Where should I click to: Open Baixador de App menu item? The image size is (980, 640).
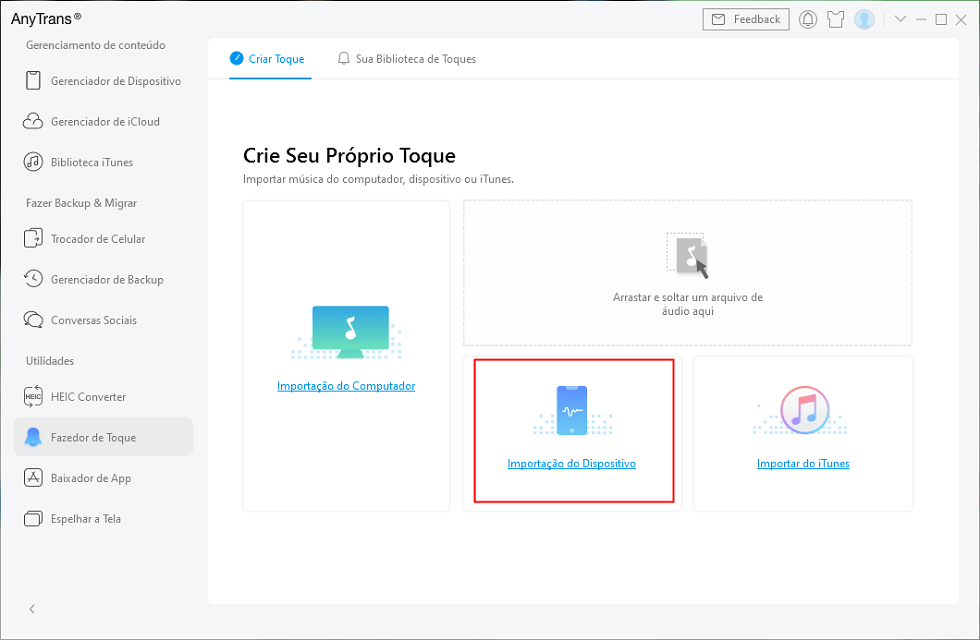pos(103,478)
